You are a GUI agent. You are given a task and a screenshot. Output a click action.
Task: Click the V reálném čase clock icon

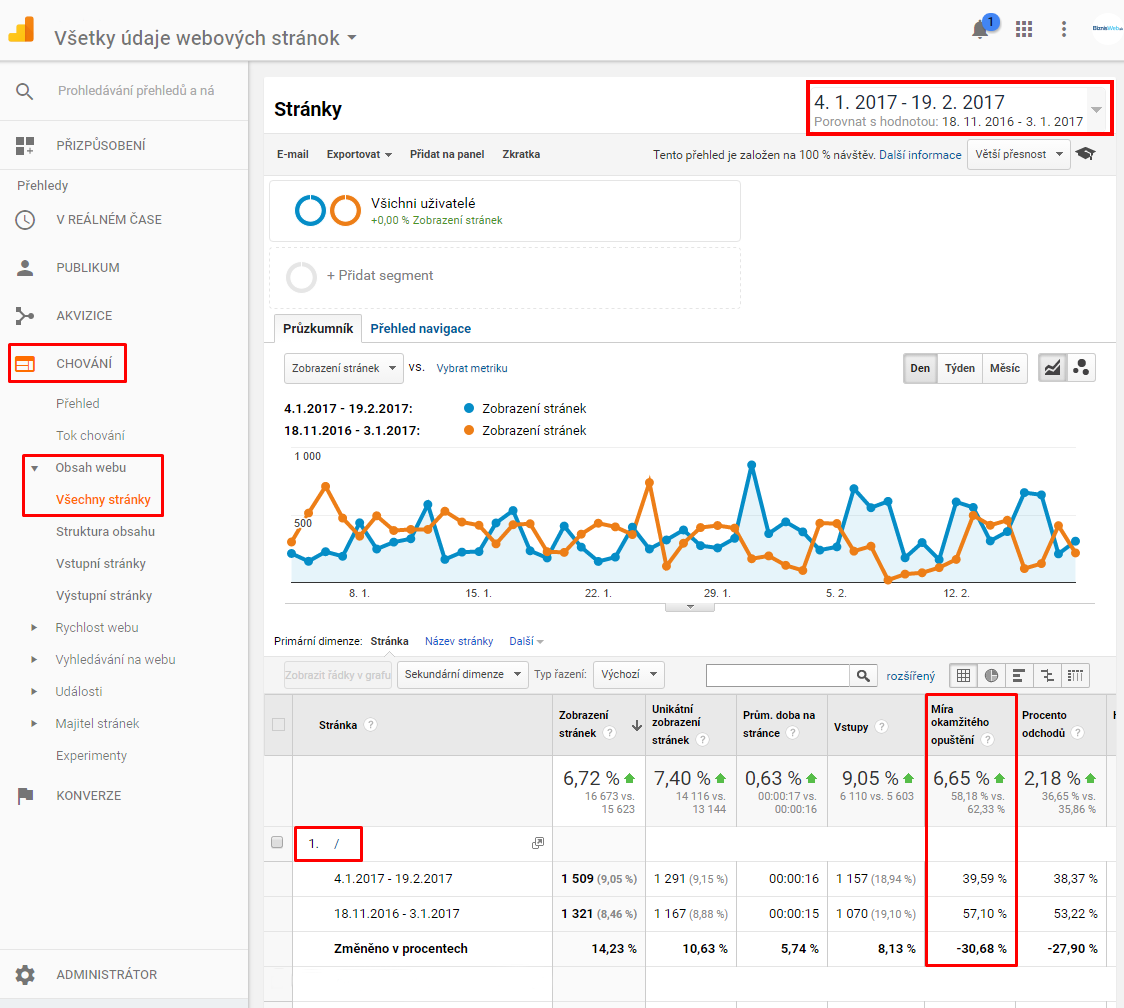[x=25, y=219]
